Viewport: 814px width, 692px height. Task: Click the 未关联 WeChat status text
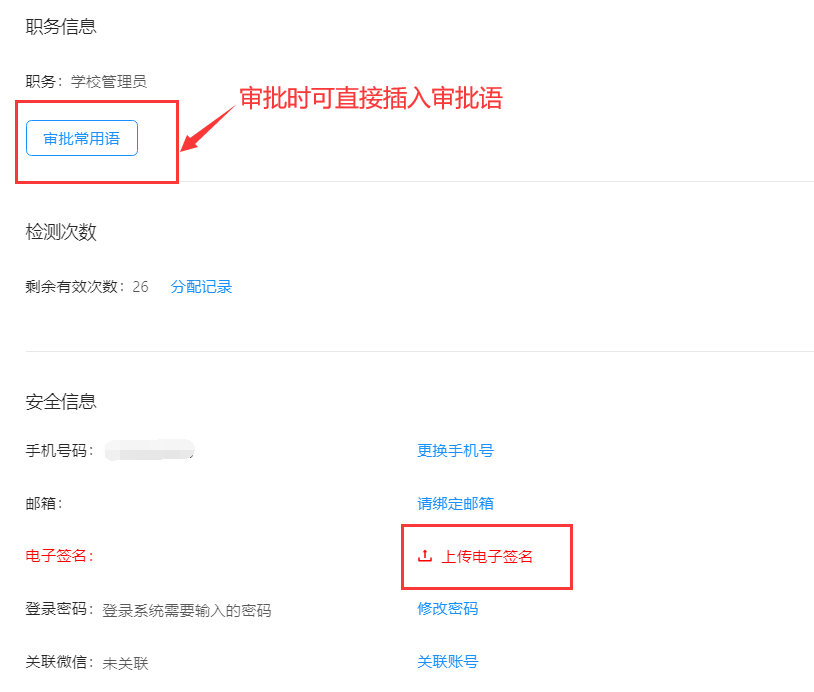pyautogui.click(x=125, y=663)
